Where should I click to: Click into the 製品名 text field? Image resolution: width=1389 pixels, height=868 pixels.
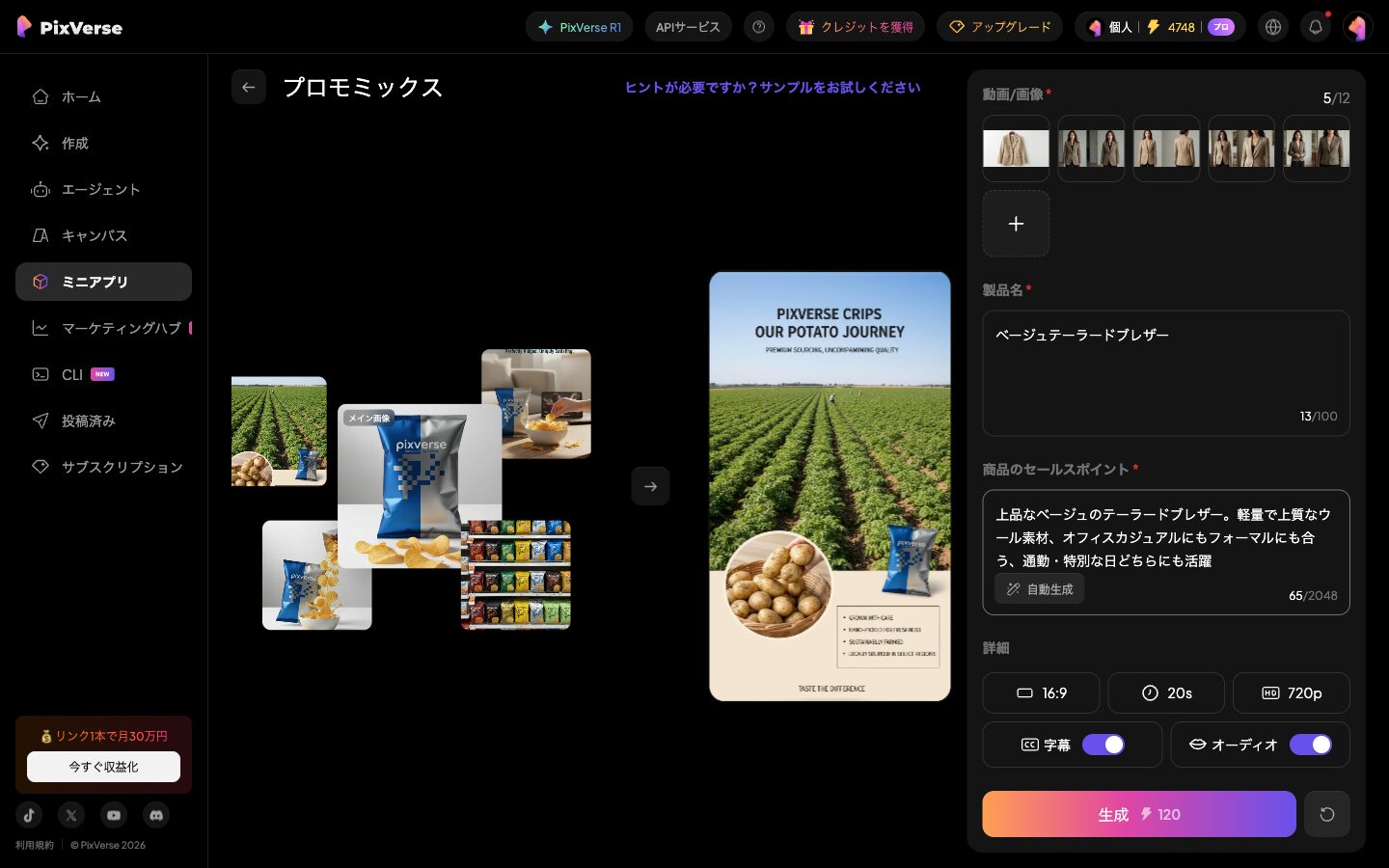point(1166,373)
